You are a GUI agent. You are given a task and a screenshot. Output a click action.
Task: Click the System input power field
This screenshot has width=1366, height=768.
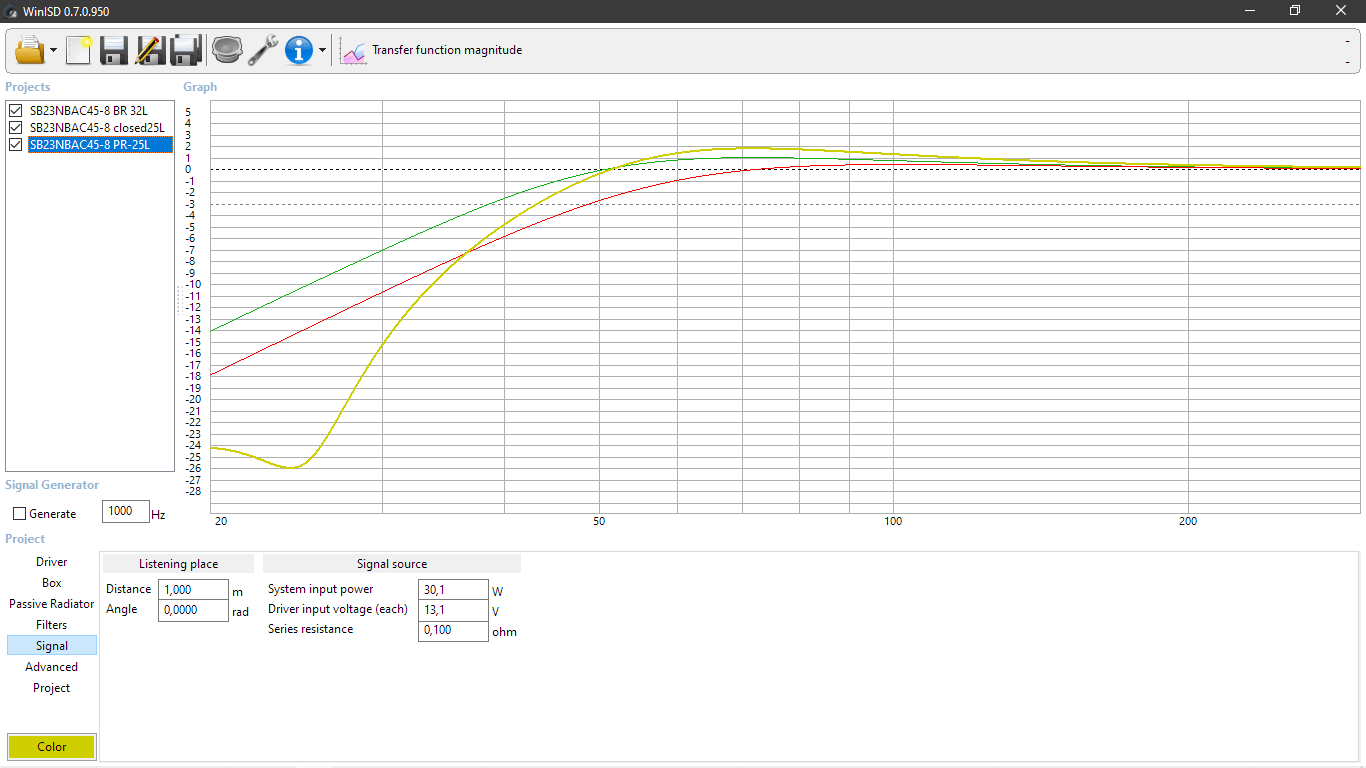point(453,590)
